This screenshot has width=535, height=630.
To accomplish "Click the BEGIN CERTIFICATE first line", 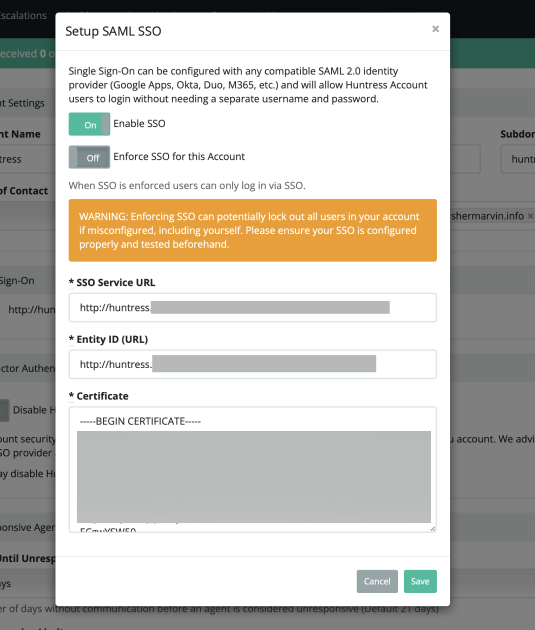I will coord(140,421).
